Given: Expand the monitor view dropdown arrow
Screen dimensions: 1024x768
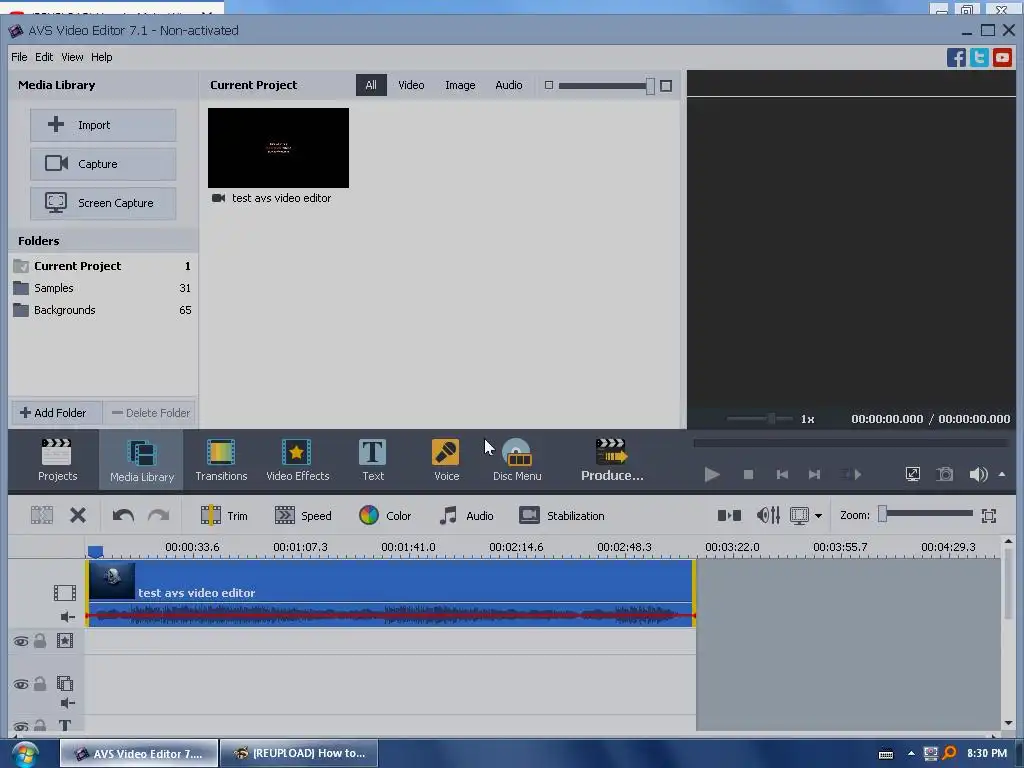Looking at the screenshot, I should coord(818,516).
